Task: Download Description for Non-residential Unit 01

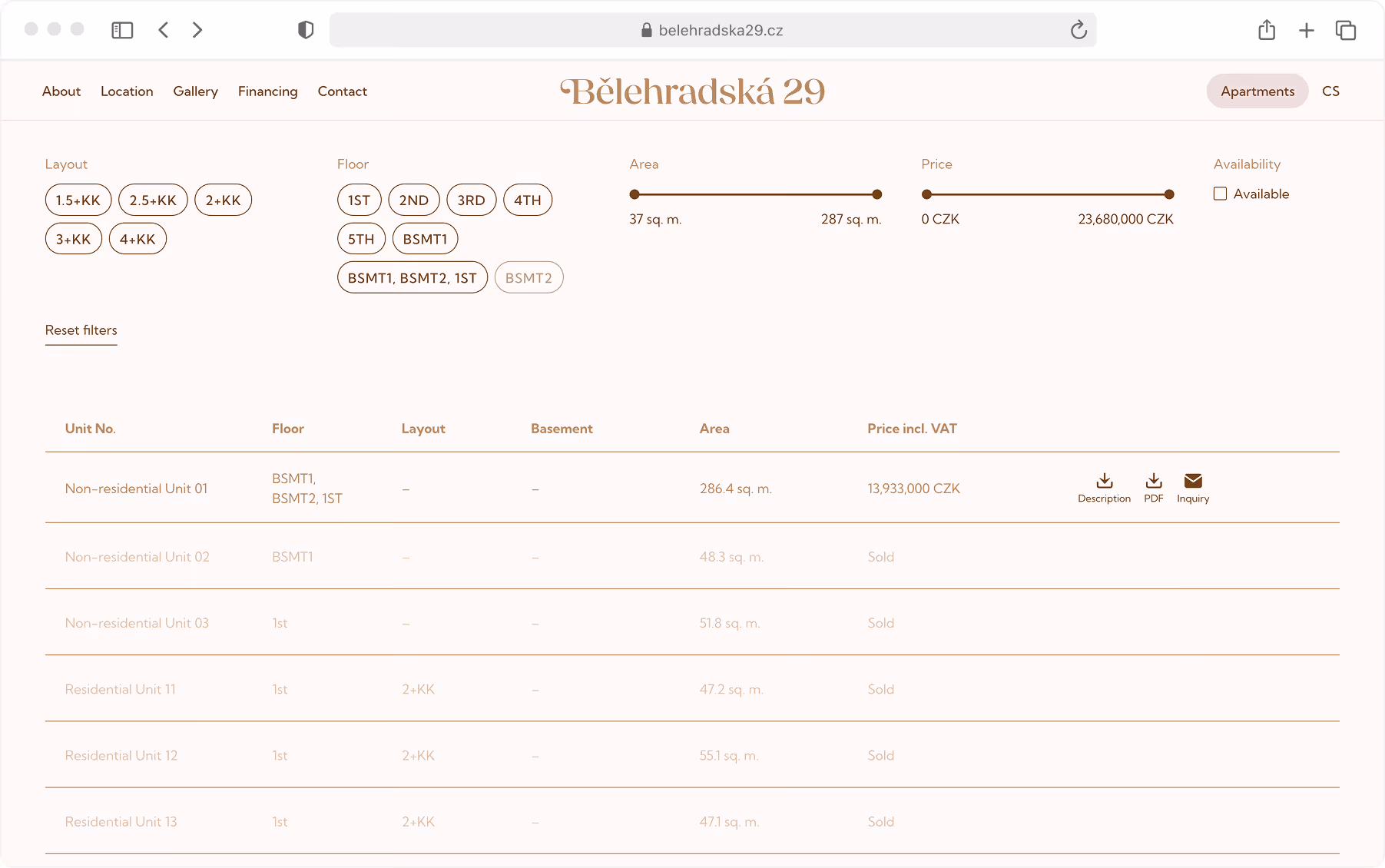Action: (x=1104, y=488)
